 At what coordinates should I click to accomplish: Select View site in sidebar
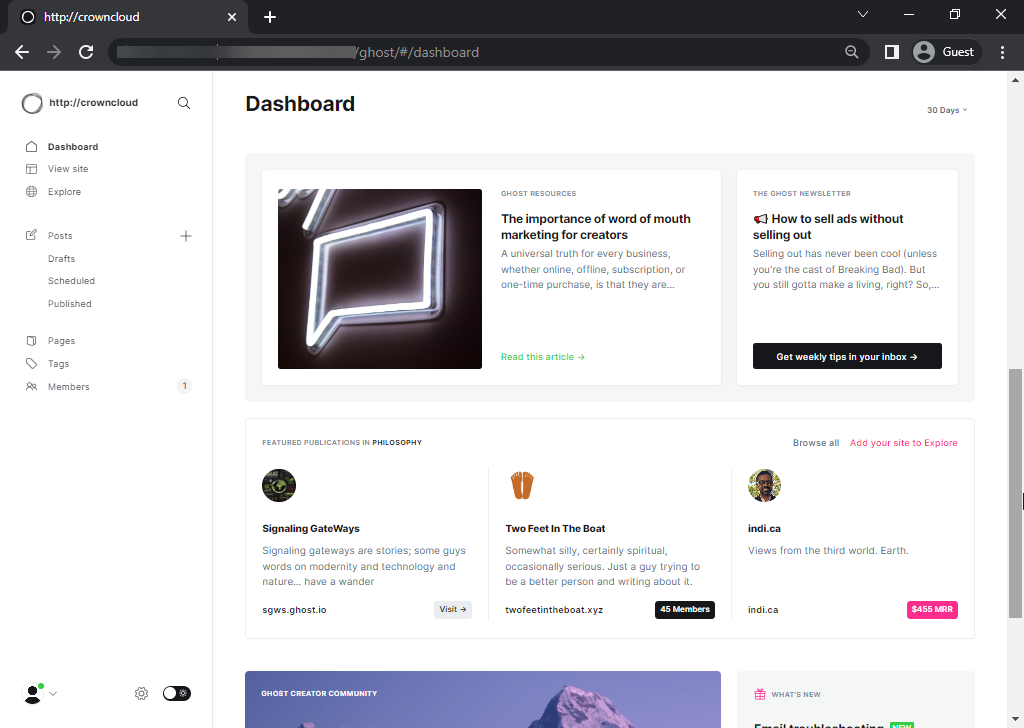tap(68, 169)
